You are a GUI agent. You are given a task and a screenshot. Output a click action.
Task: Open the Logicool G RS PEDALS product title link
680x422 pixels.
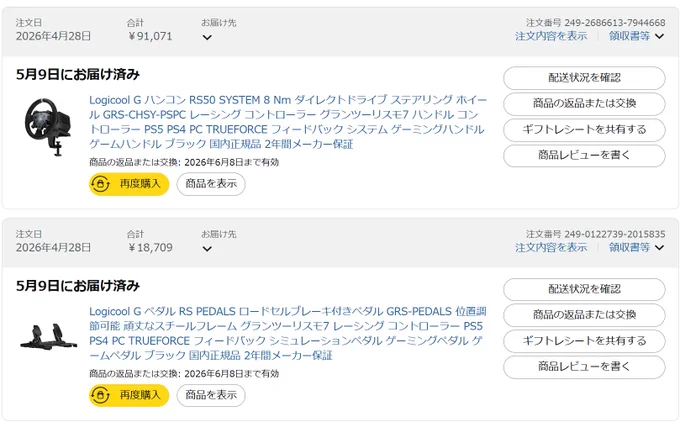pos(288,333)
